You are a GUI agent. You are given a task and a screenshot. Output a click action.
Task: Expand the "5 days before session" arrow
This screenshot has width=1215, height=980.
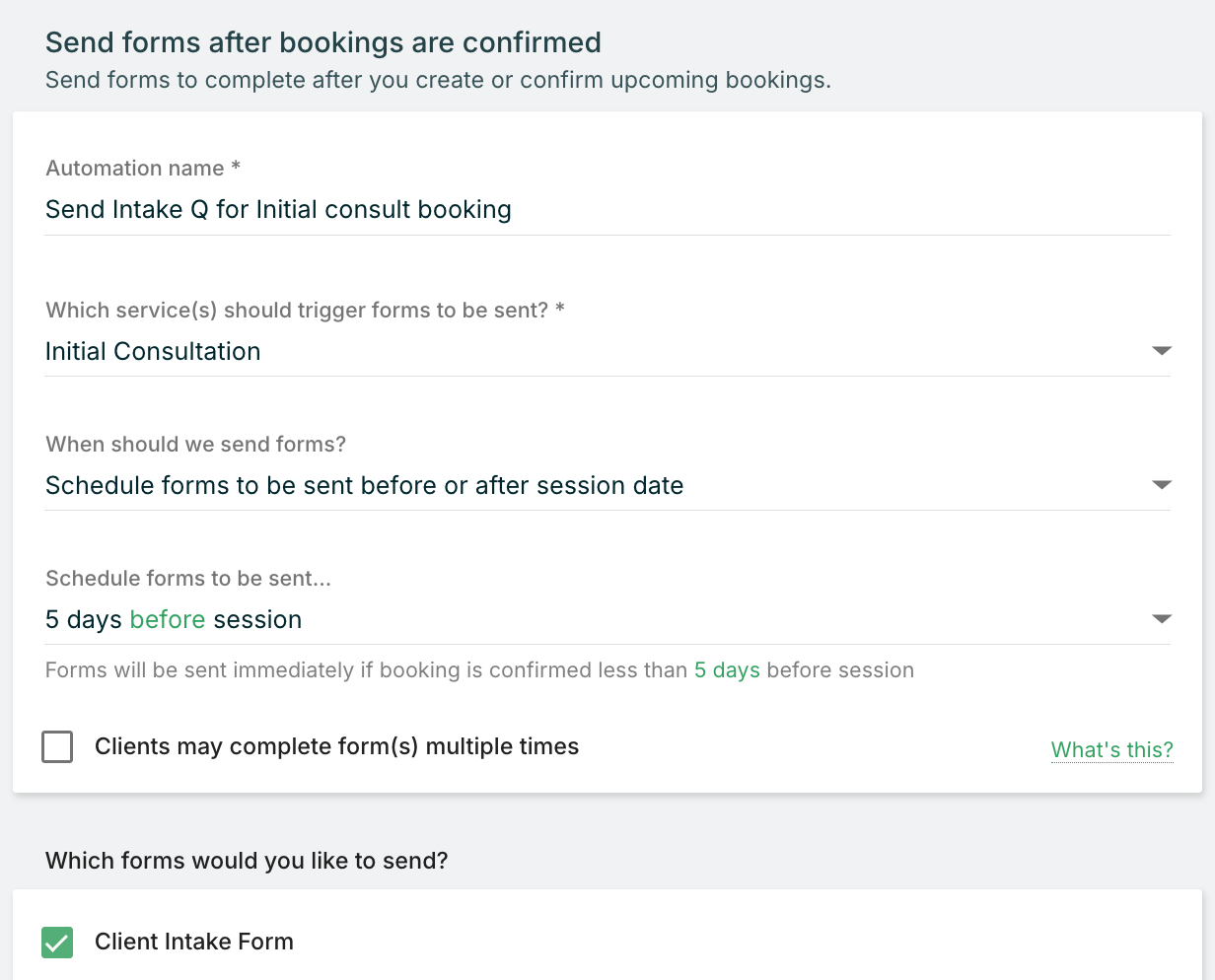(x=1162, y=619)
